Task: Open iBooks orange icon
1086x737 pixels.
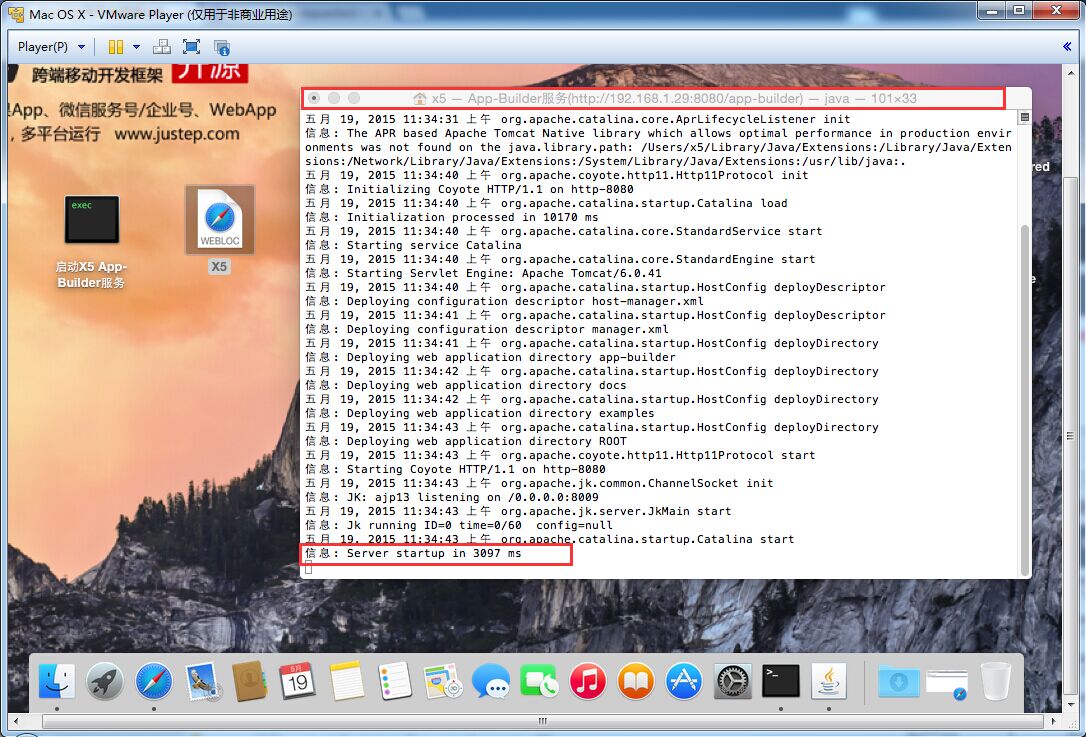Action: [635, 681]
